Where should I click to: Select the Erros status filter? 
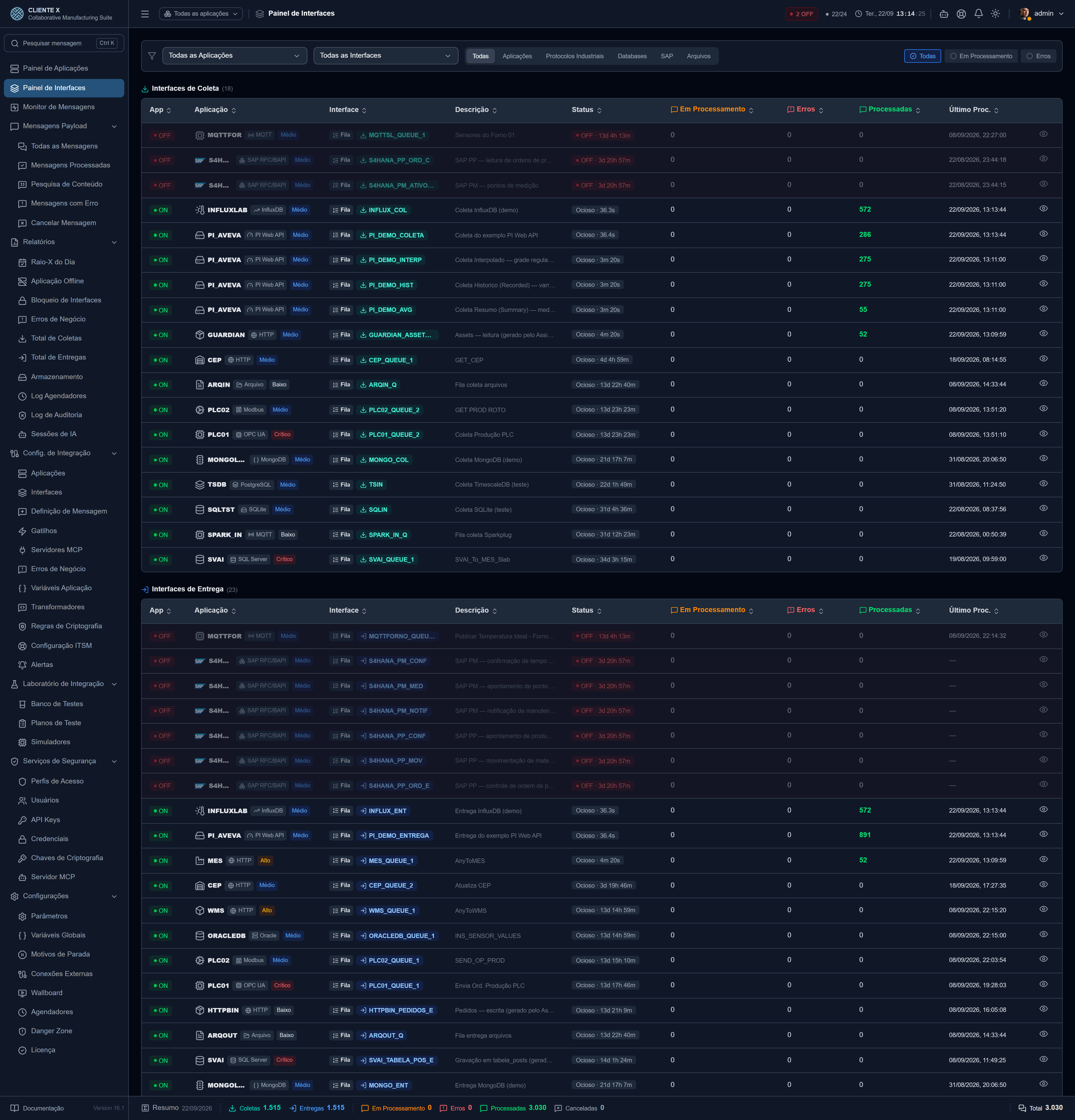point(1038,56)
